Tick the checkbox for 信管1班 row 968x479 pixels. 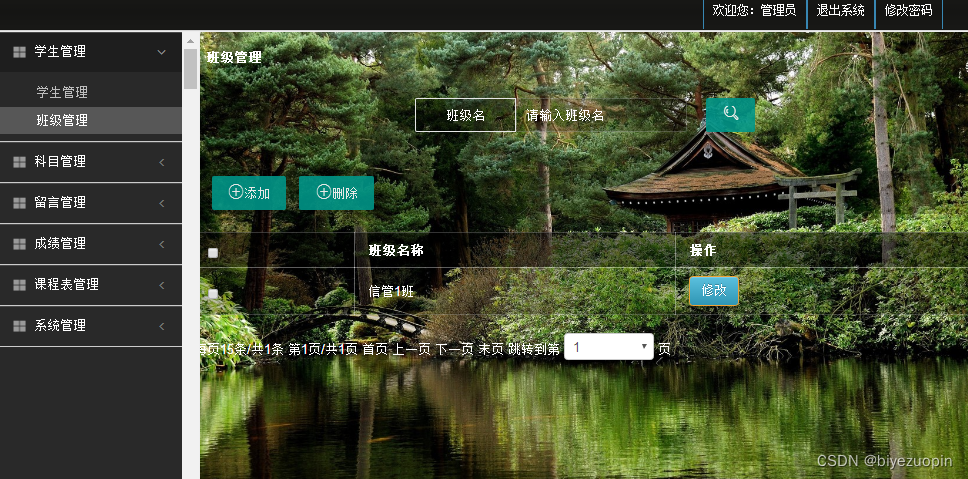tap(213, 294)
